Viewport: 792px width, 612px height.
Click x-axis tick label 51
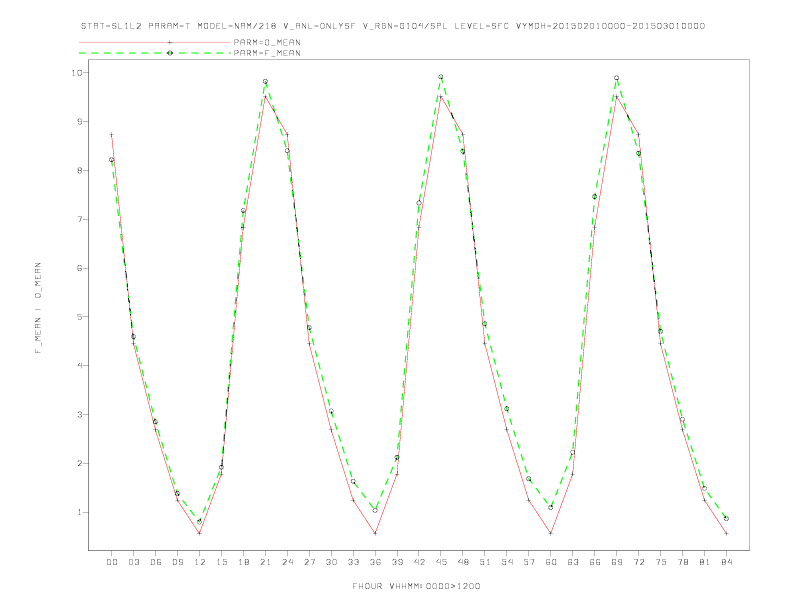click(x=485, y=562)
